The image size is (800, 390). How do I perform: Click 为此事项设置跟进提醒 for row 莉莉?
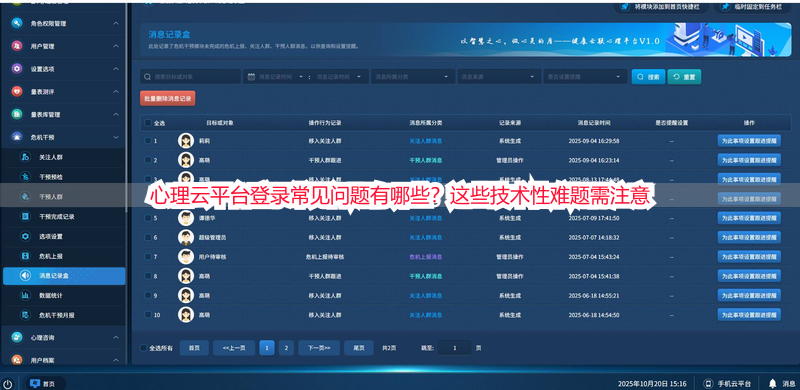[749, 140]
